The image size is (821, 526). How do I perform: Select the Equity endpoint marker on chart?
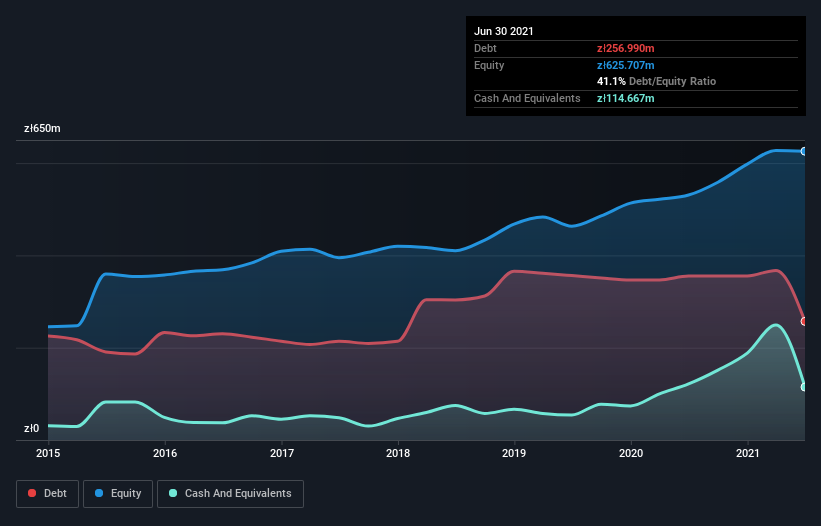[x=804, y=151]
